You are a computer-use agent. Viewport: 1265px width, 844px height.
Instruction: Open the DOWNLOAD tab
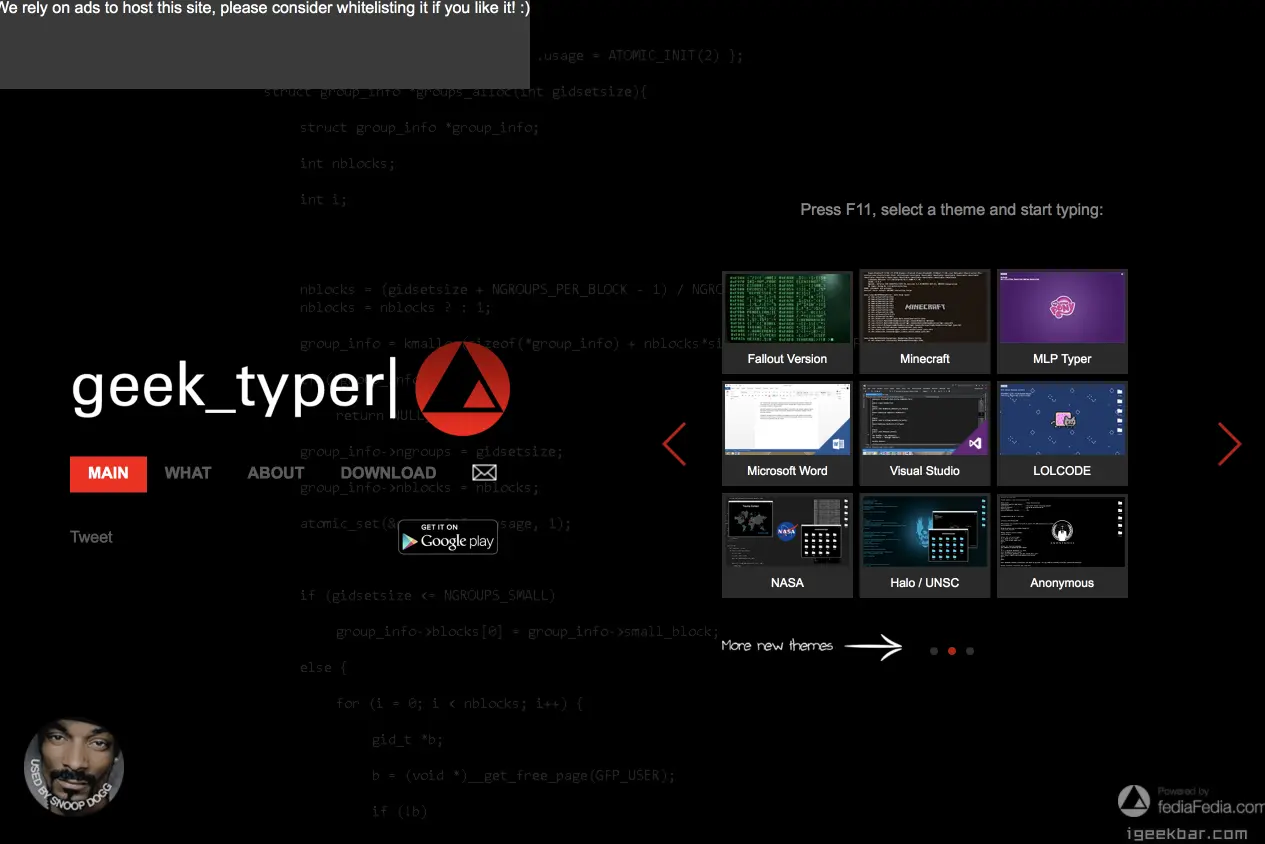(x=388, y=473)
